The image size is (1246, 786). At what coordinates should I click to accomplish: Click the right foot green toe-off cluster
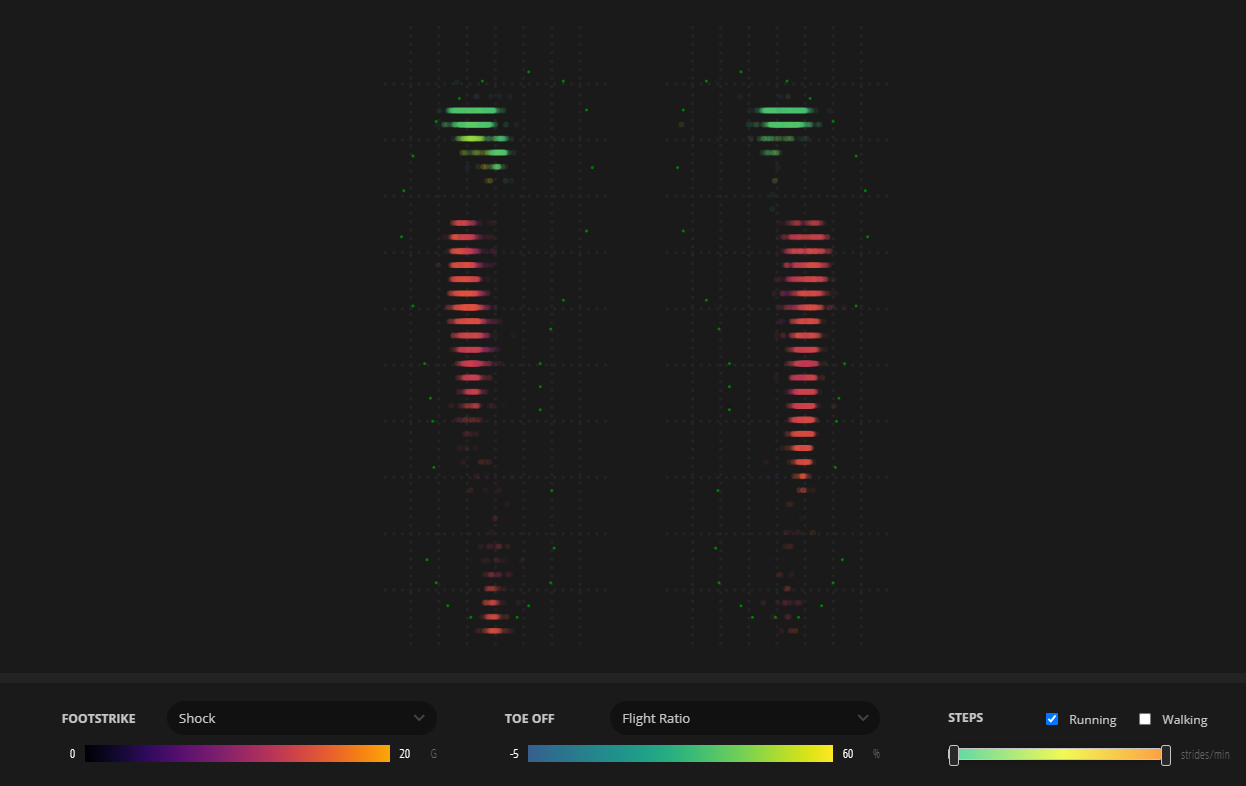(x=785, y=118)
